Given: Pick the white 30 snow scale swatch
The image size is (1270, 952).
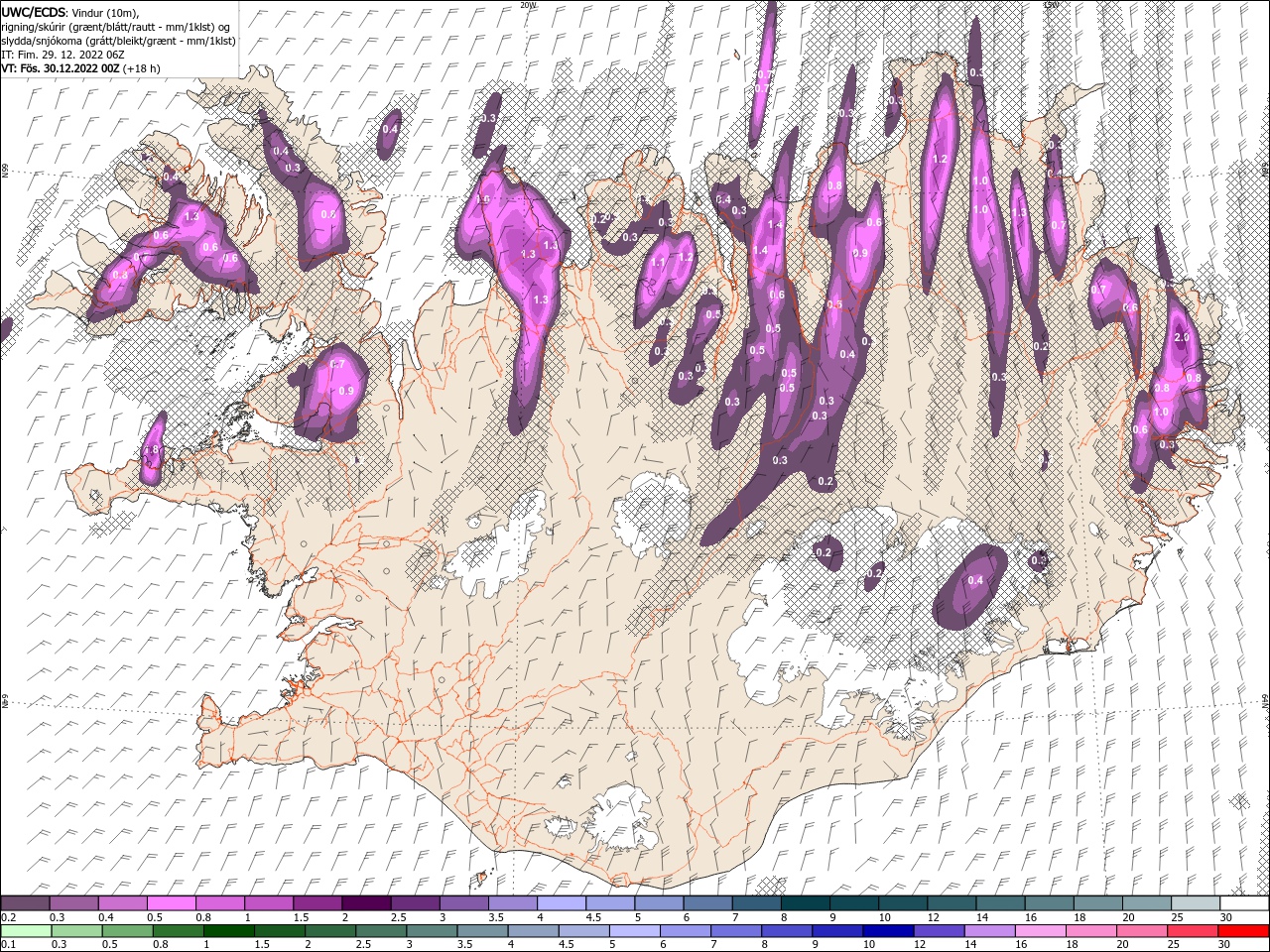Looking at the screenshot, I should (1243, 903).
